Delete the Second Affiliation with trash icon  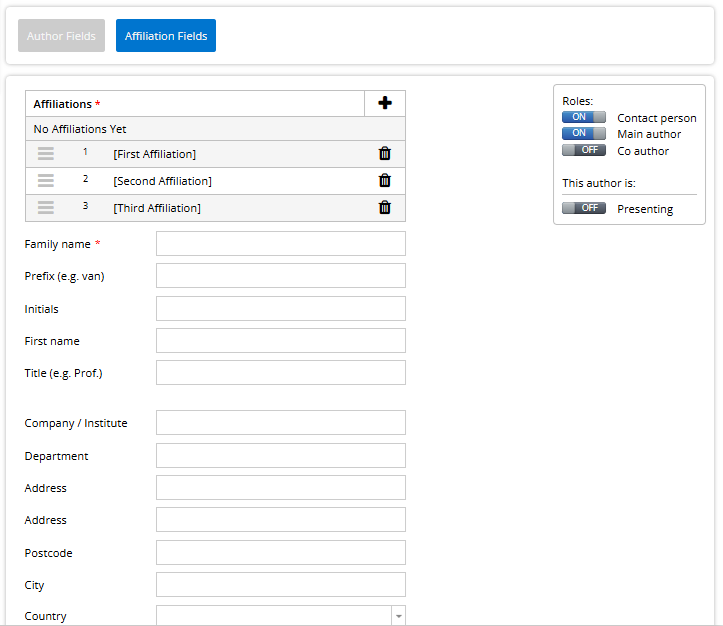click(x=385, y=180)
